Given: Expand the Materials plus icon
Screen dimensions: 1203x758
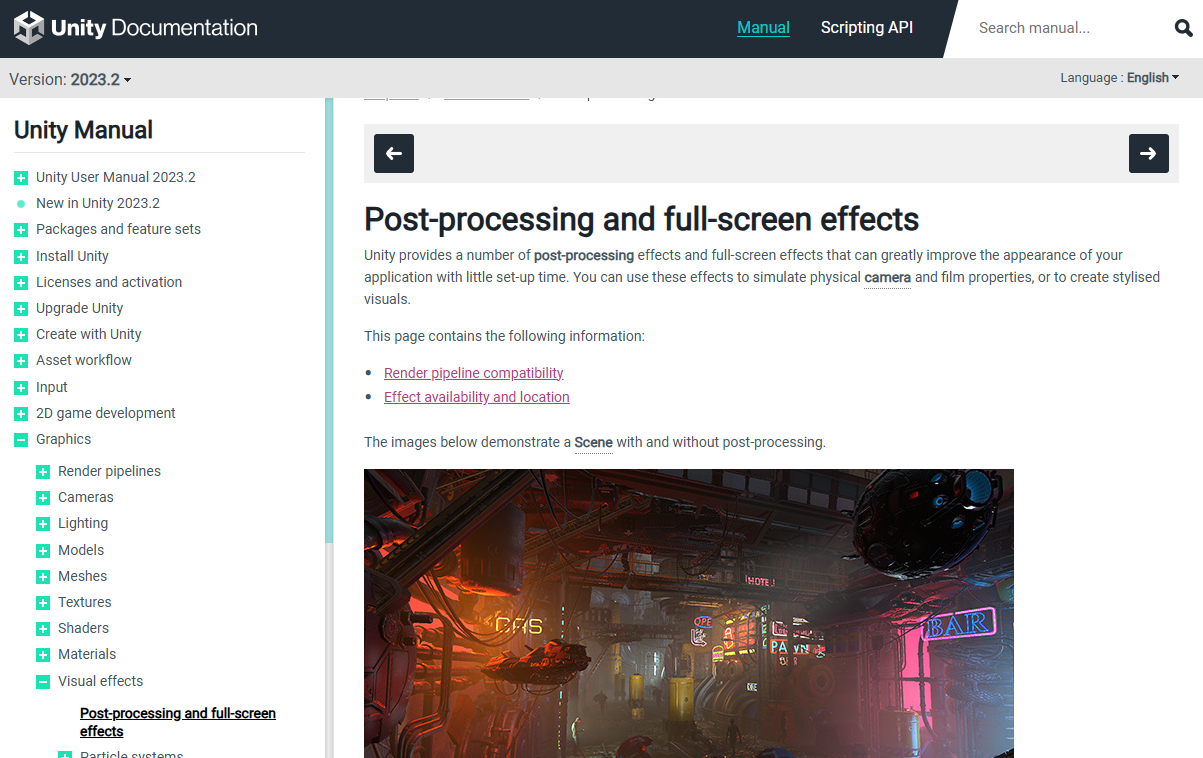Looking at the screenshot, I should click(x=43, y=655).
